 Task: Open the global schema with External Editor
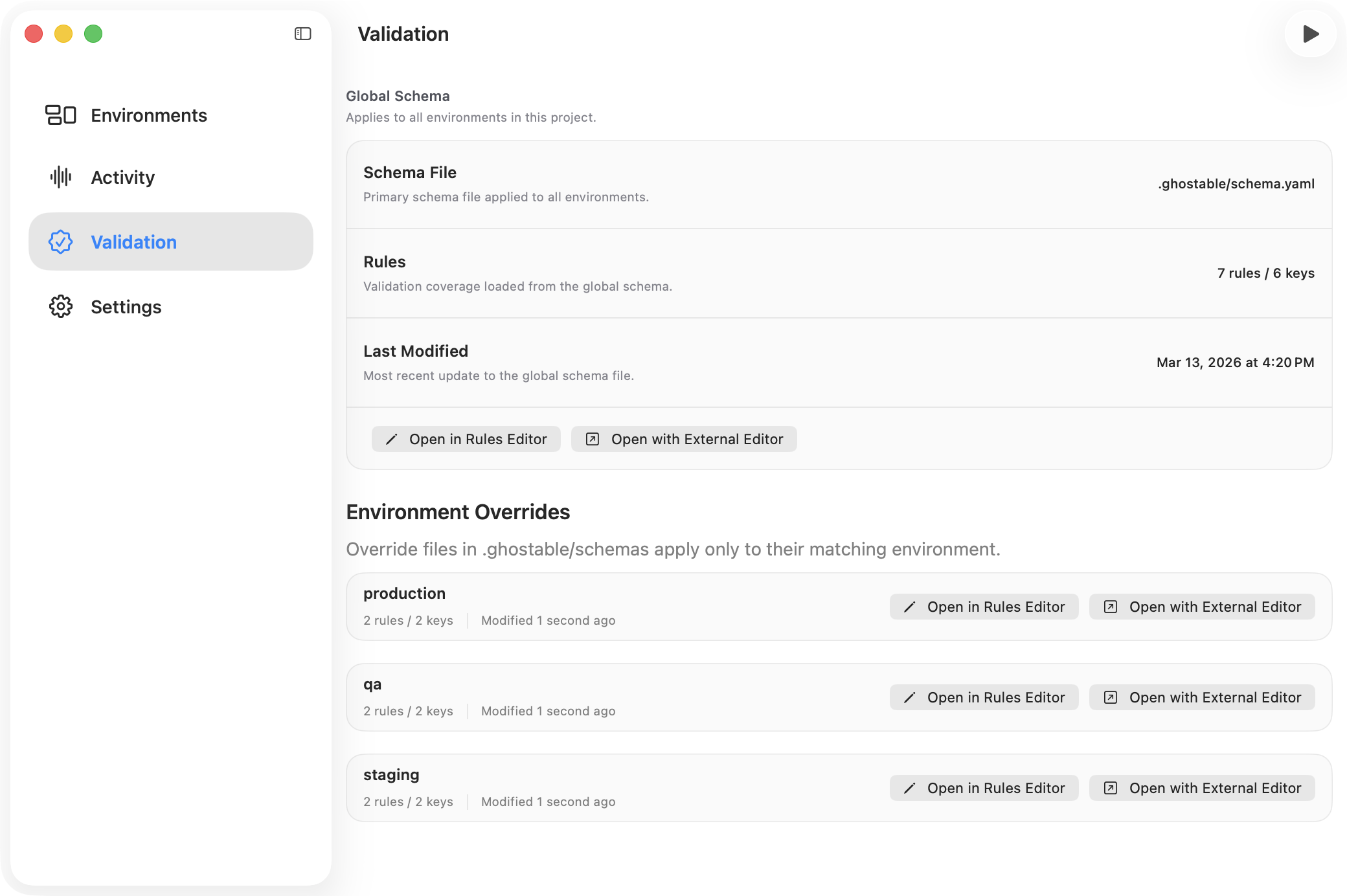coord(684,439)
